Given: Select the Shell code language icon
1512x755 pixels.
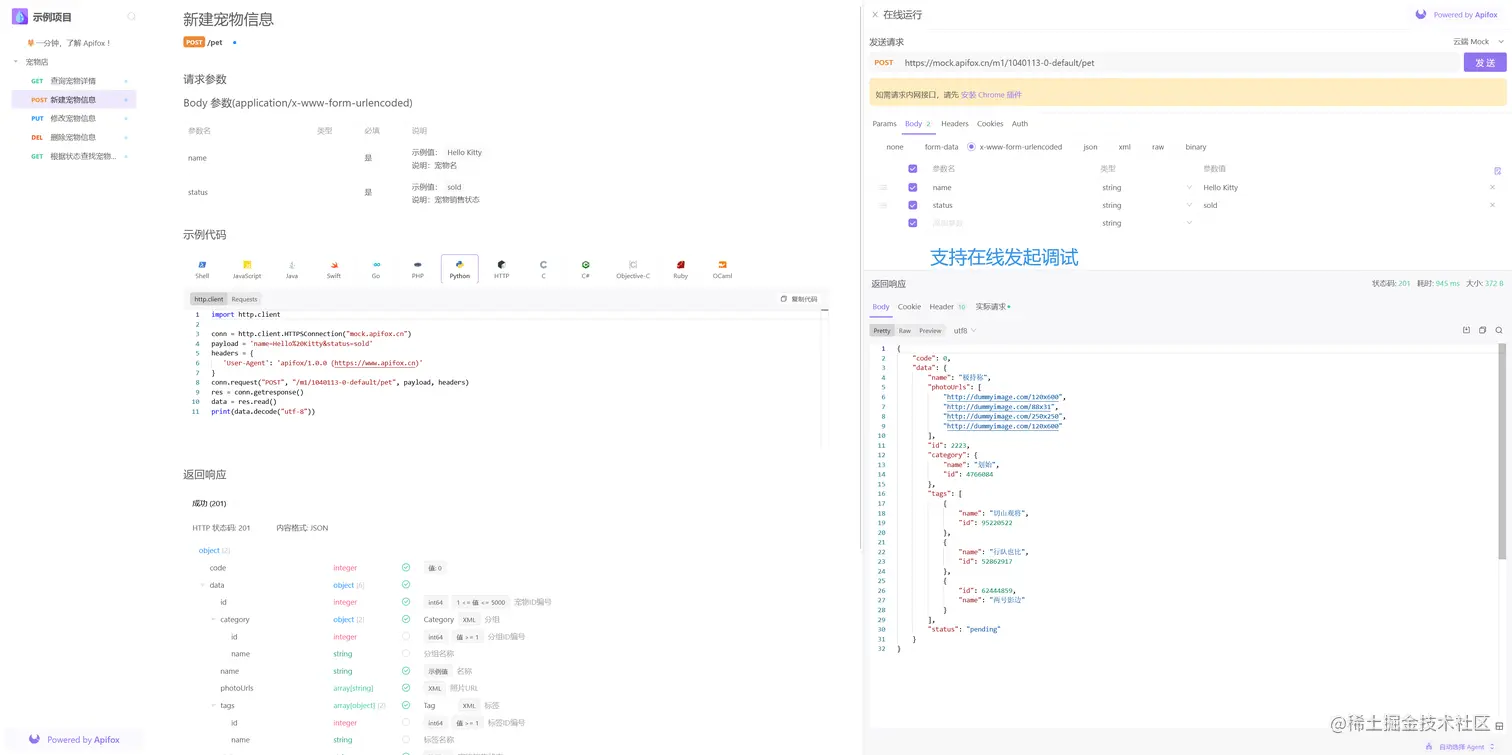Looking at the screenshot, I should (x=202, y=265).
